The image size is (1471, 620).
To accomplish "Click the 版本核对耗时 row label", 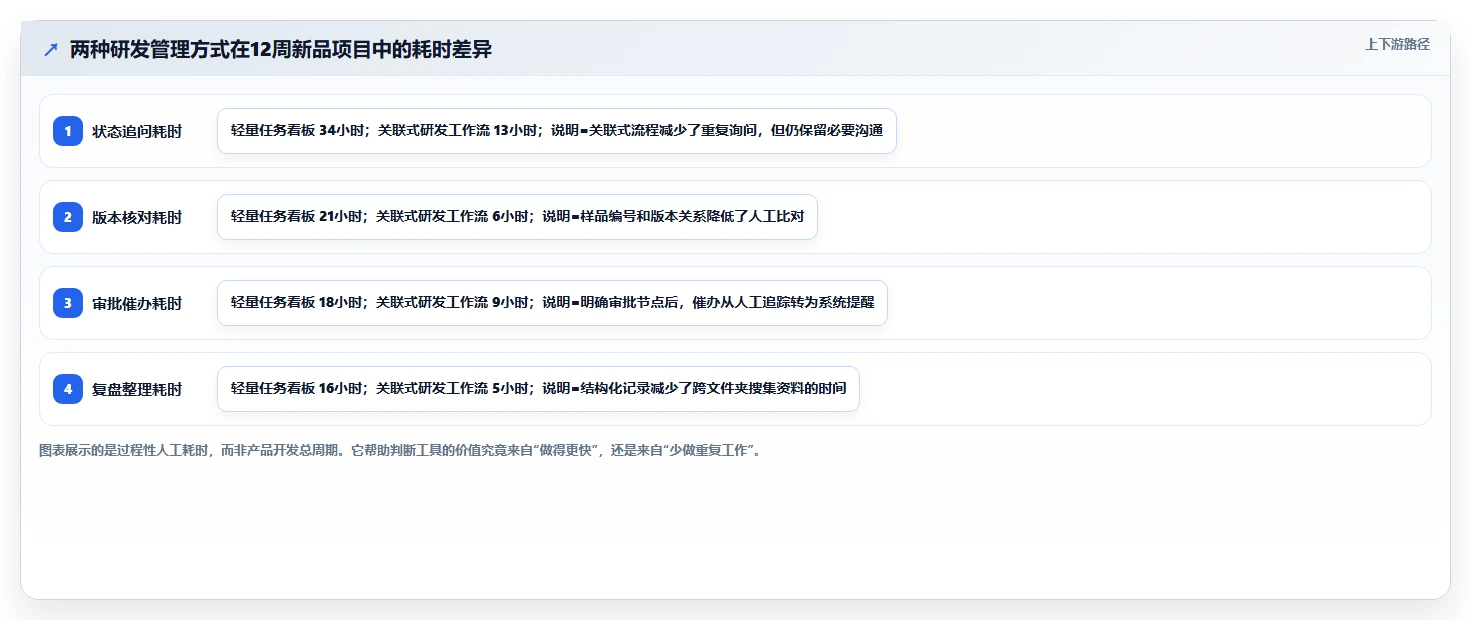I will (137, 217).
